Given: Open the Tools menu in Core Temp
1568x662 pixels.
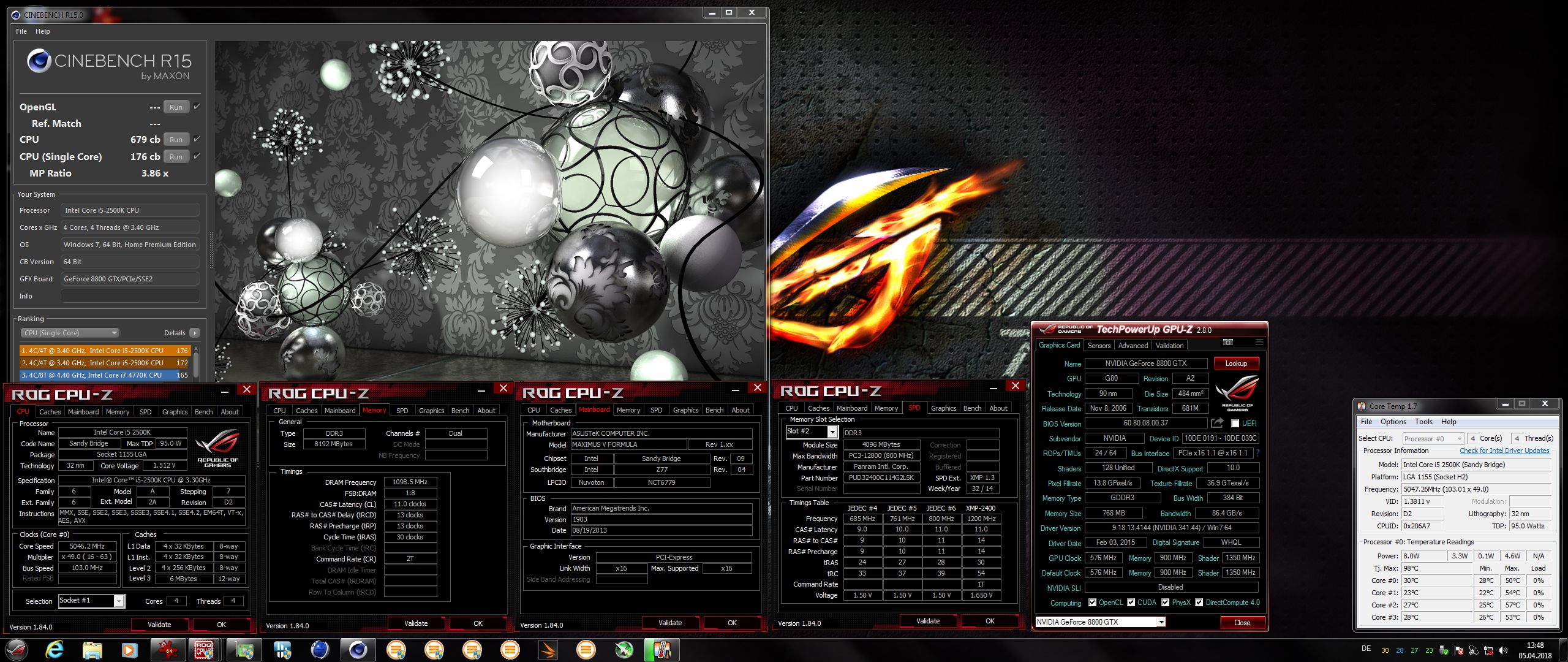Looking at the screenshot, I should point(1424,422).
